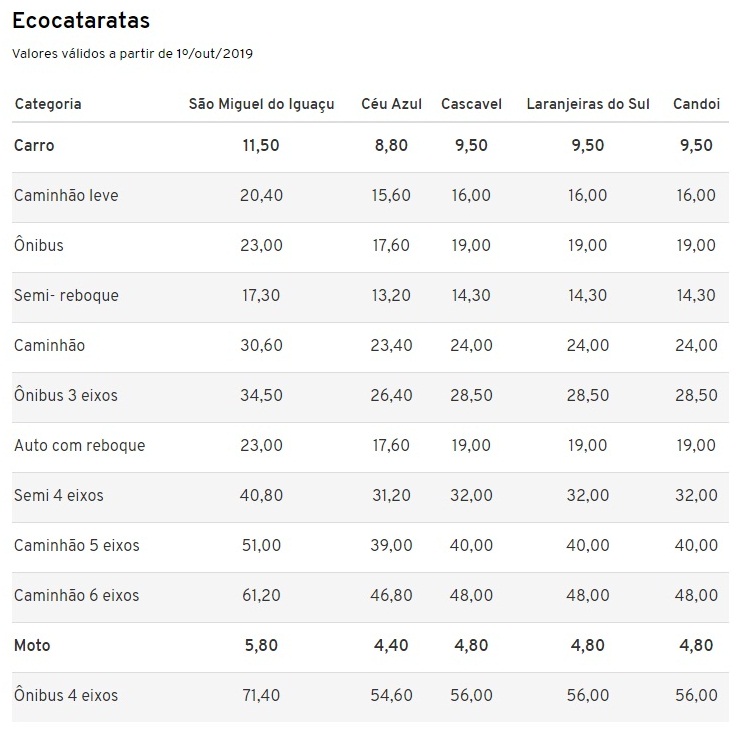Click the validity date note text
This screenshot has height=735, width=743.
point(132,53)
